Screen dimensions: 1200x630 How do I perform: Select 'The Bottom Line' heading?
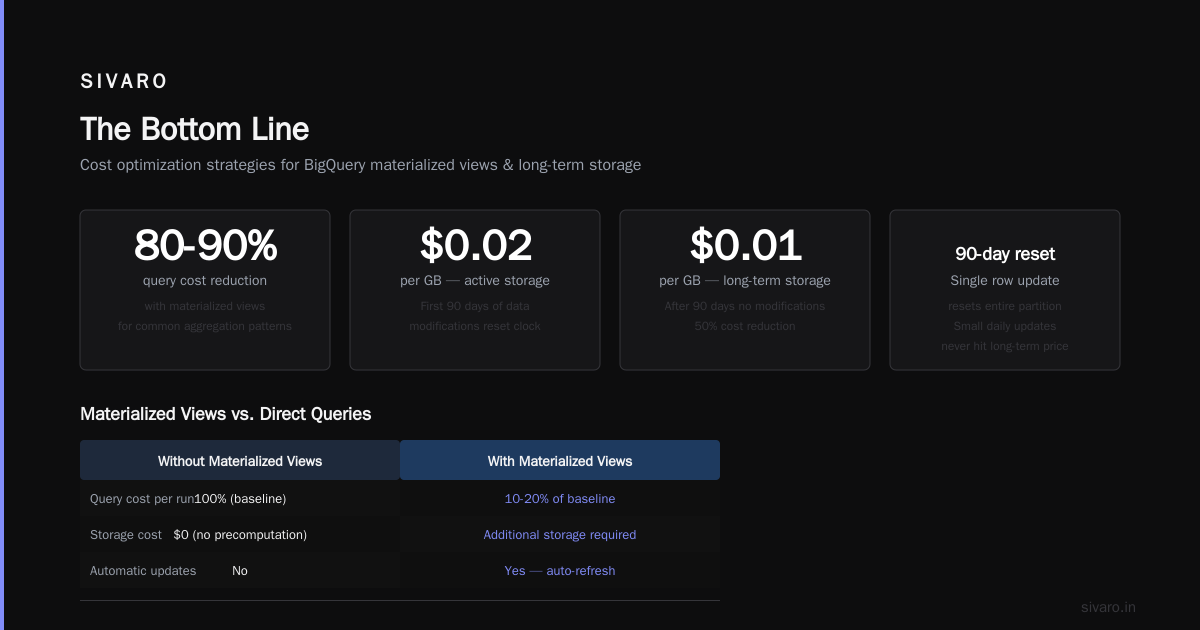tap(194, 129)
